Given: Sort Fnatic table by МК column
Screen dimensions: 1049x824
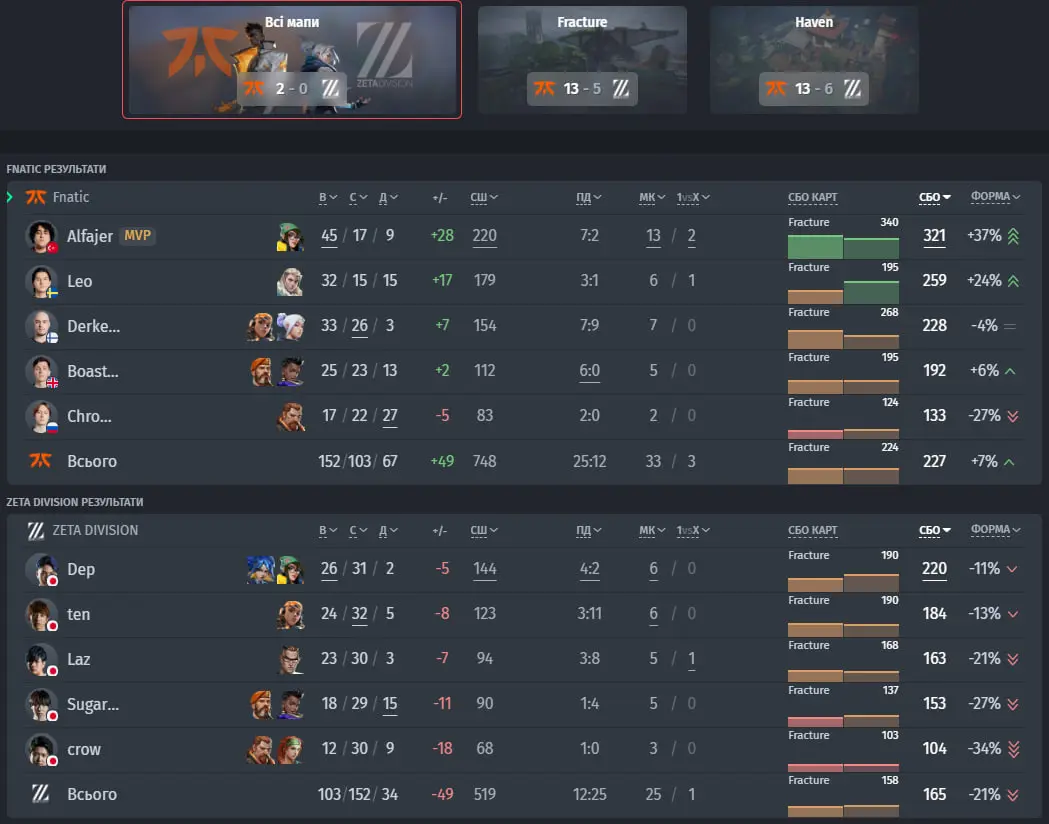Looking at the screenshot, I should pos(652,197).
